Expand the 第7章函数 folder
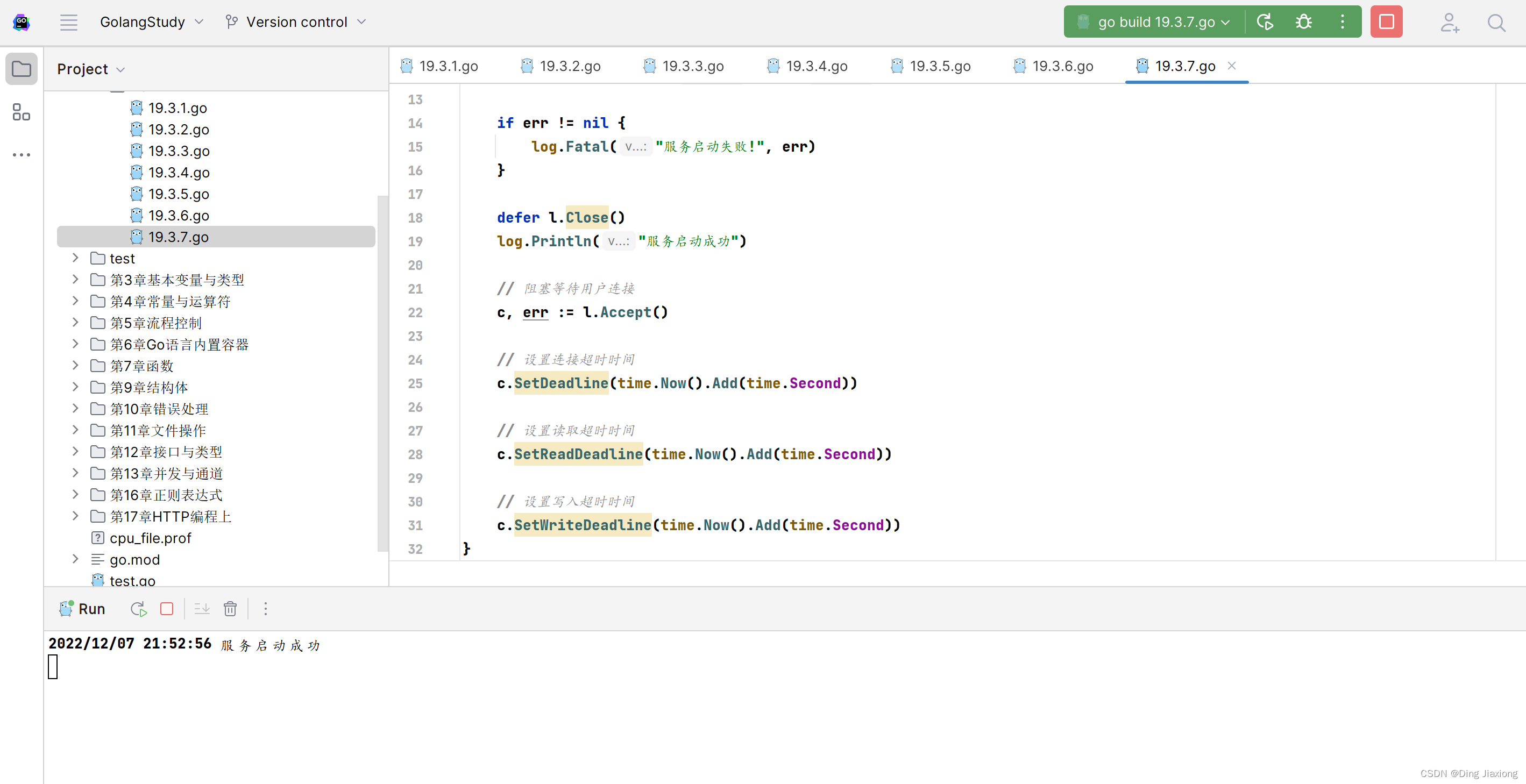 [x=75, y=365]
